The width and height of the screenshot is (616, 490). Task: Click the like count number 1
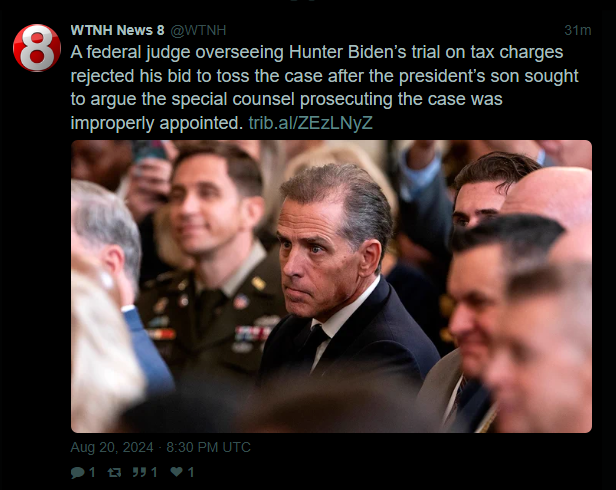pyautogui.click(x=191, y=472)
